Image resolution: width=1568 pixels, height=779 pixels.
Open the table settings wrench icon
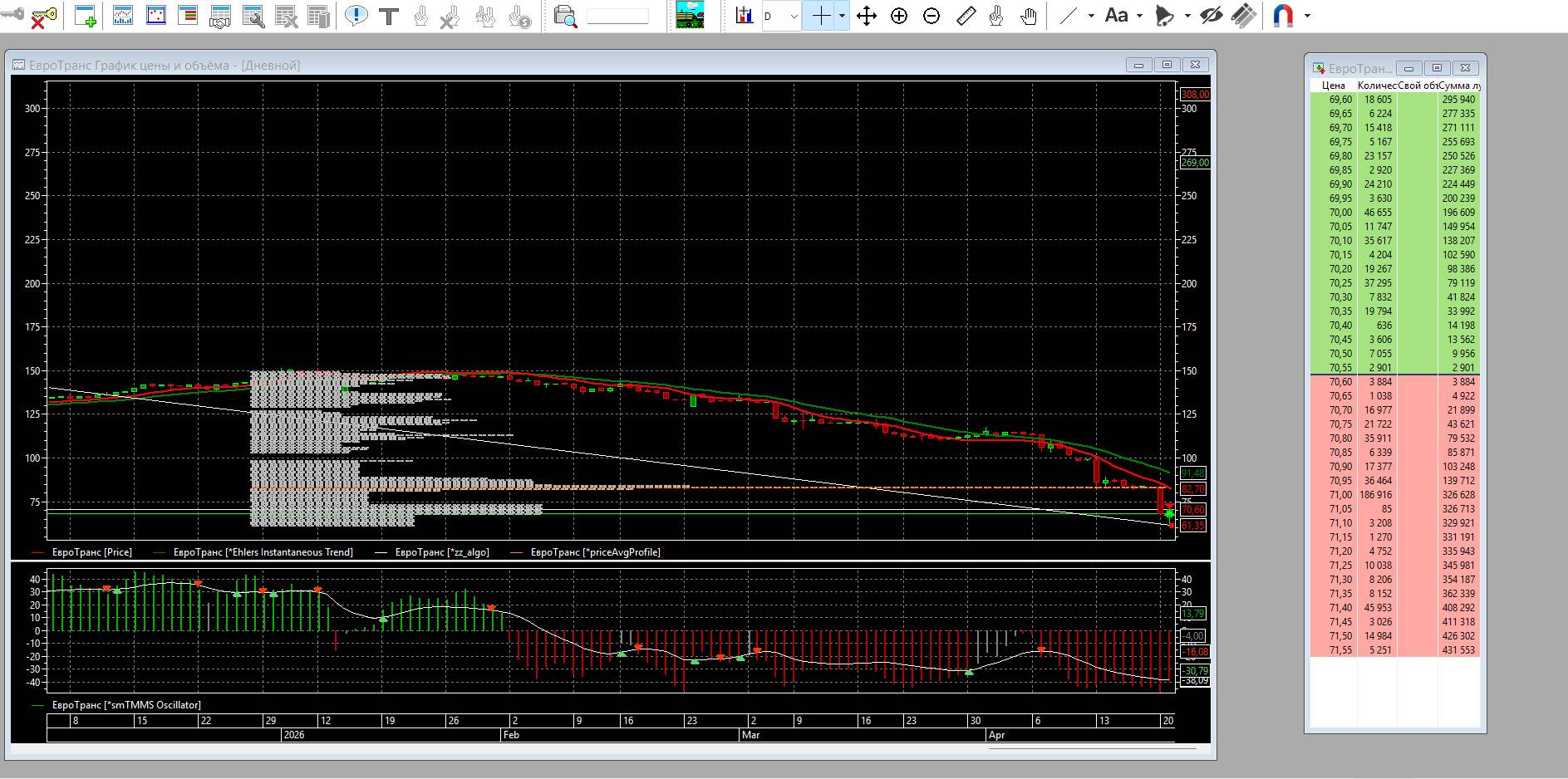tap(253, 16)
